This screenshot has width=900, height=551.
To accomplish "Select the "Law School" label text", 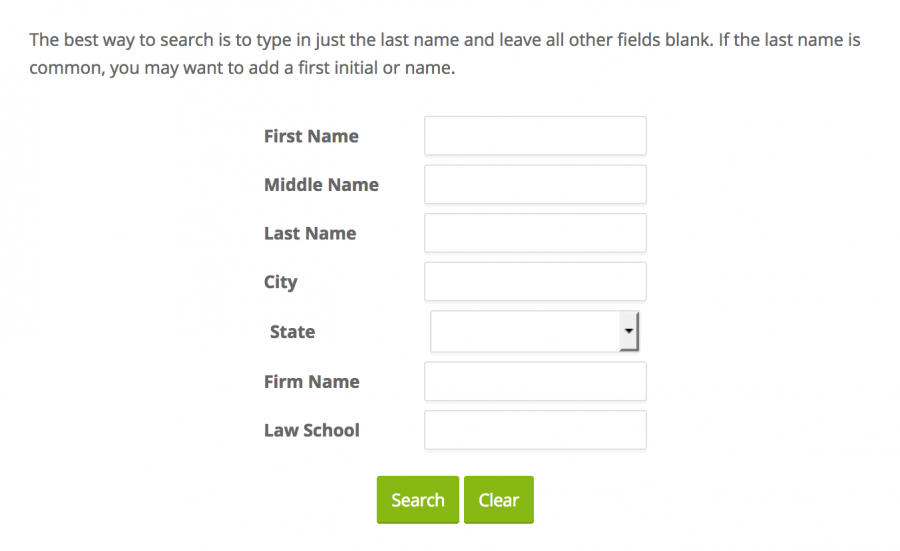I will click(x=312, y=430).
